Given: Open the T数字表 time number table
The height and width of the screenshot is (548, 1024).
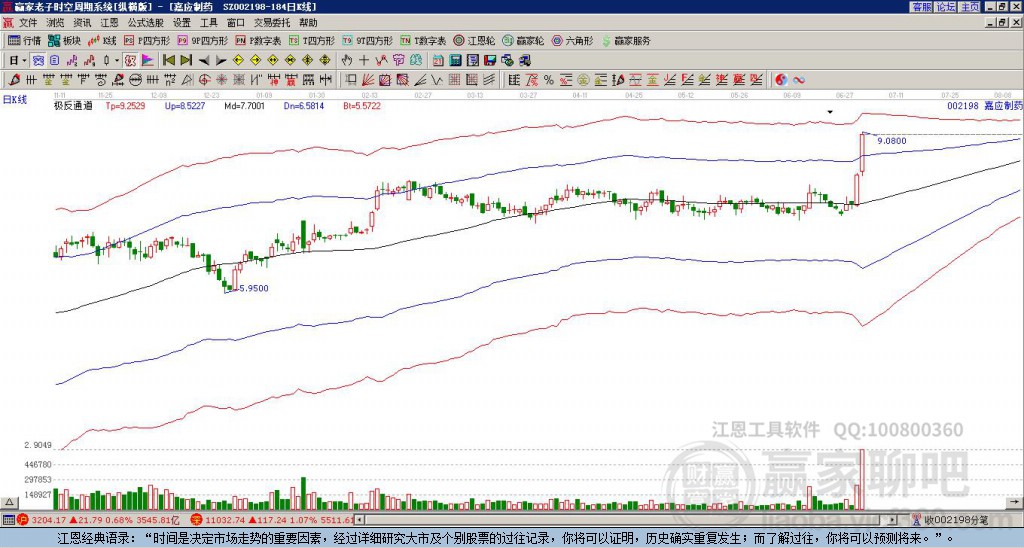Looking at the screenshot, I should (423, 40).
